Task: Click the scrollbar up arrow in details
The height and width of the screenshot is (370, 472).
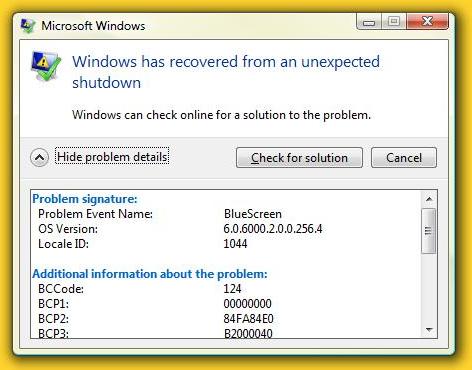Action: coord(429,199)
